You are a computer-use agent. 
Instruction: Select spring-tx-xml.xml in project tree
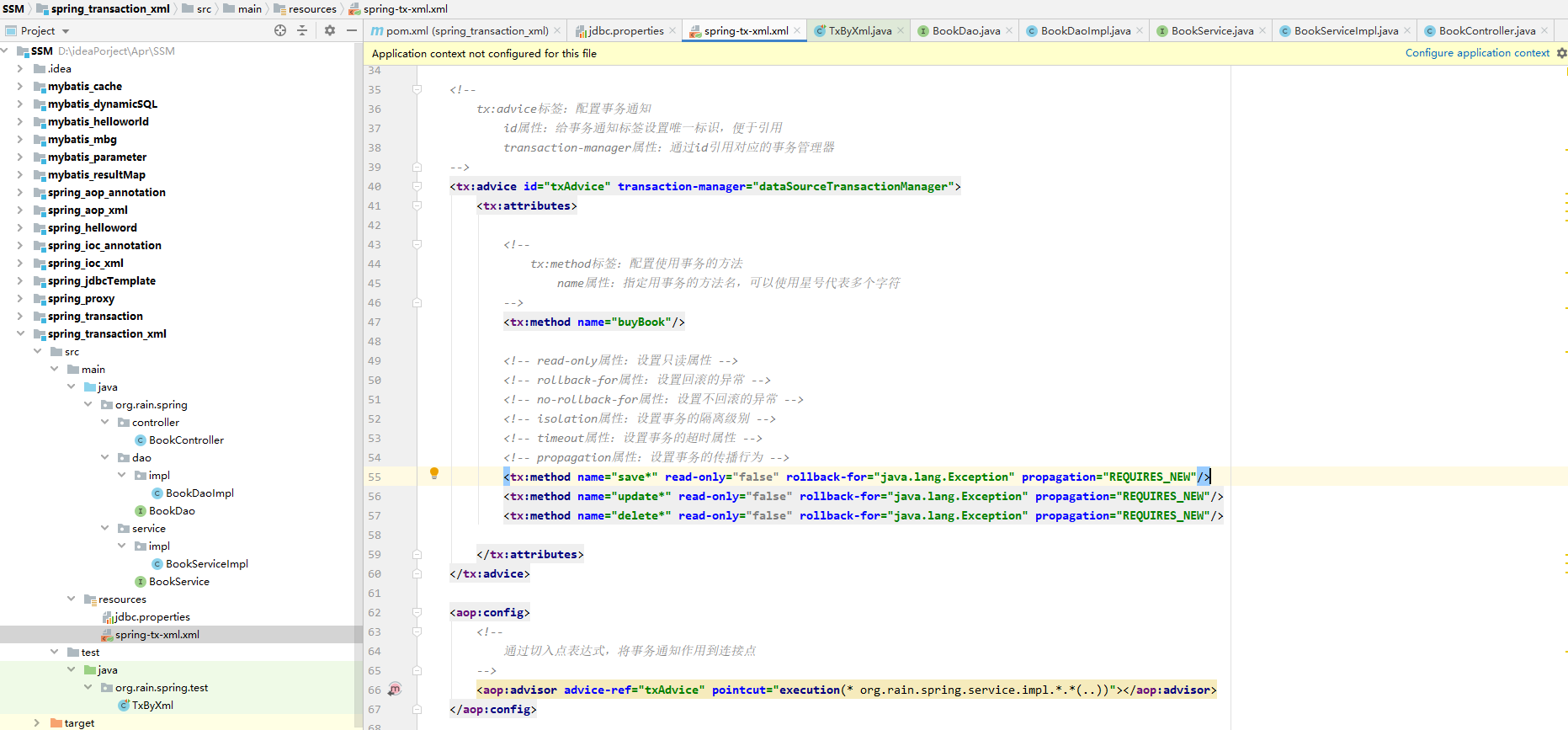click(157, 634)
